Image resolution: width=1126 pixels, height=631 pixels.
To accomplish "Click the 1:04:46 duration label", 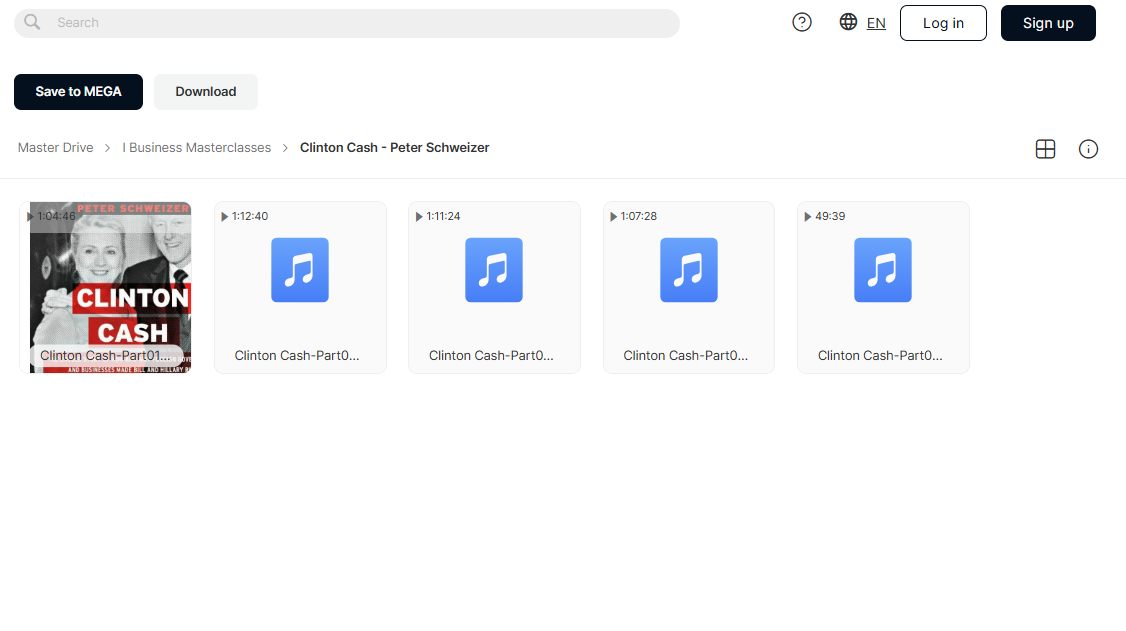I will [56, 216].
